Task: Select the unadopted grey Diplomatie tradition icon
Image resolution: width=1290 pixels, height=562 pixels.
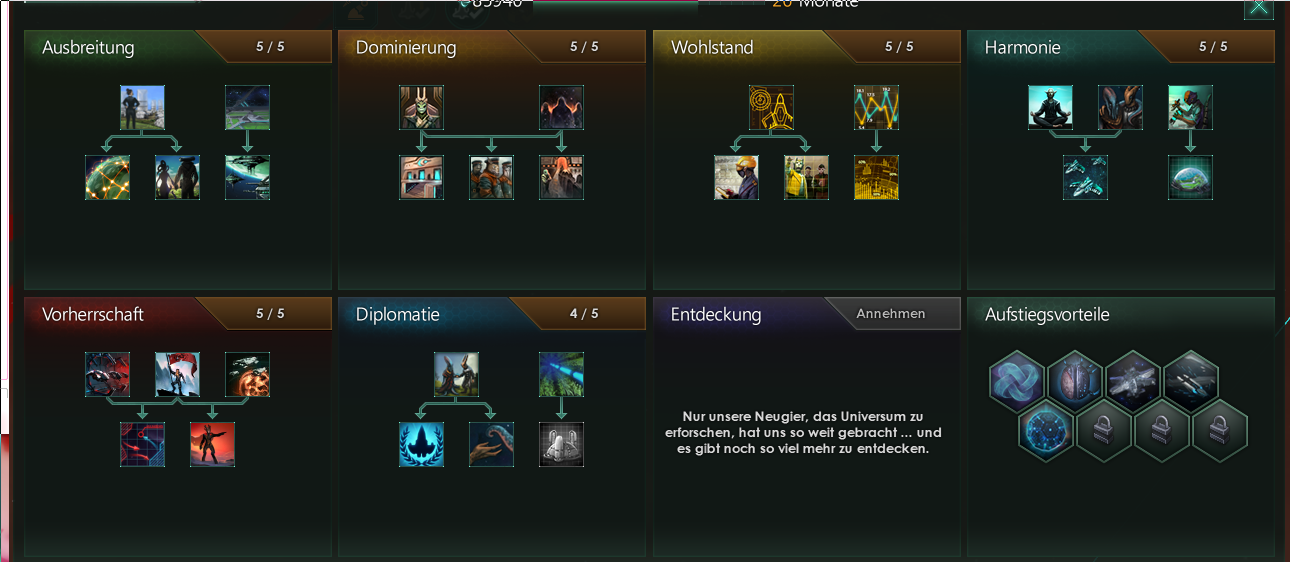Action: pos(561,444)
